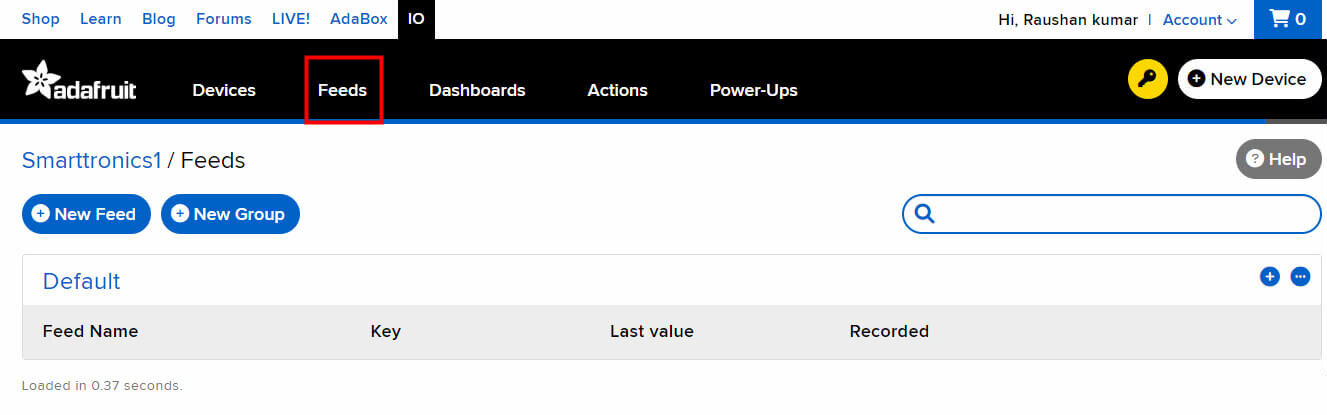
Task: Open the Actions menu item
Action: tap(617, 90)
